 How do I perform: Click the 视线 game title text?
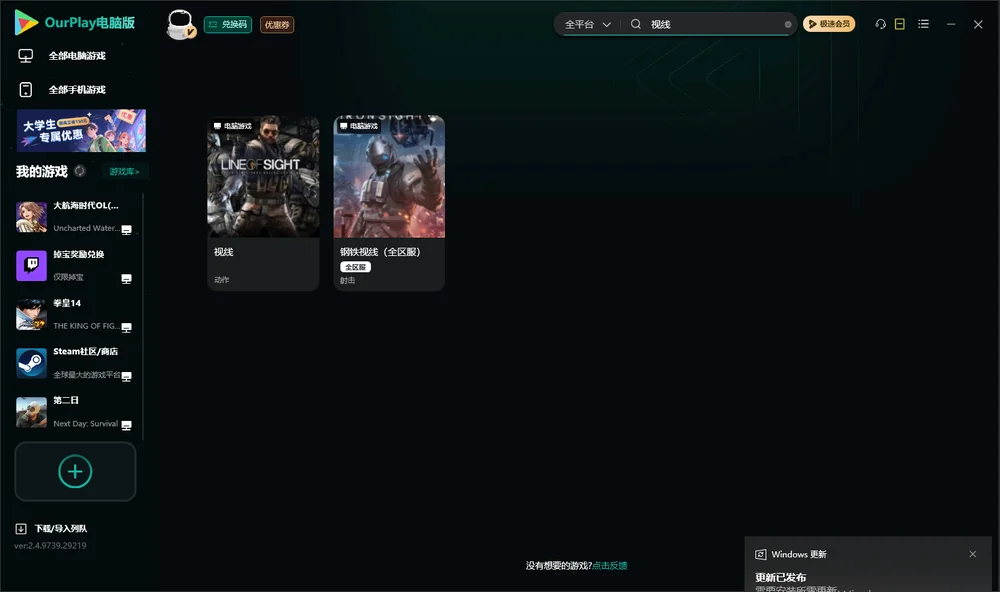[224, 252]
